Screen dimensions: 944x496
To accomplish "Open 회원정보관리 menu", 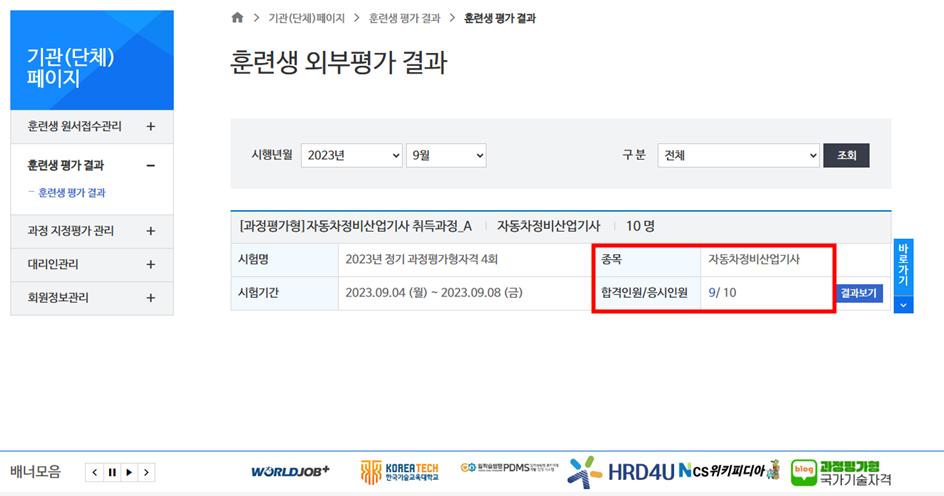I will pyautogui.click(x=58, y=297).
